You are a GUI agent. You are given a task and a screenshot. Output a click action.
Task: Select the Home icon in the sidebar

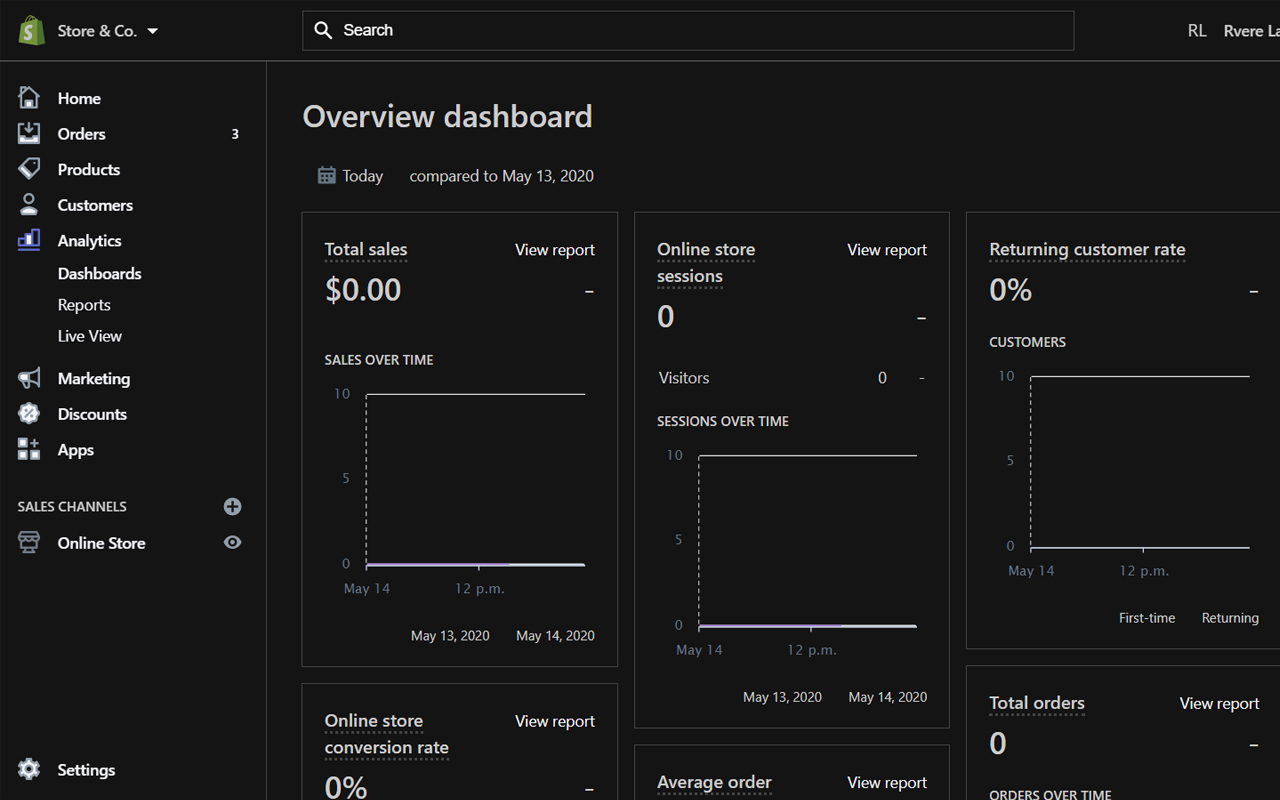tap(30, 97)
